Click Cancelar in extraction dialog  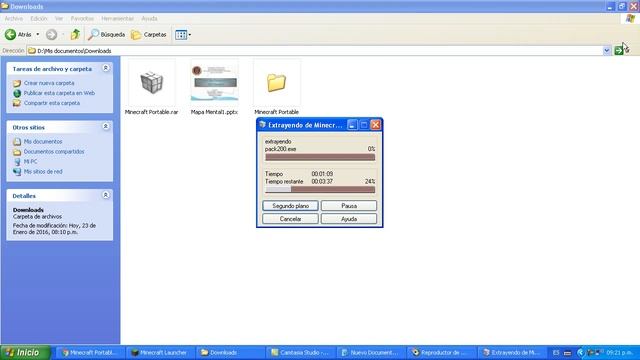[x=290, y=219]
